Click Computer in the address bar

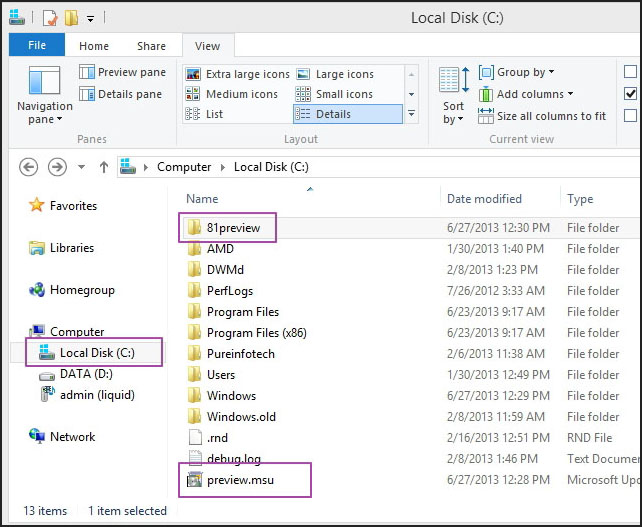click(184, 167)
